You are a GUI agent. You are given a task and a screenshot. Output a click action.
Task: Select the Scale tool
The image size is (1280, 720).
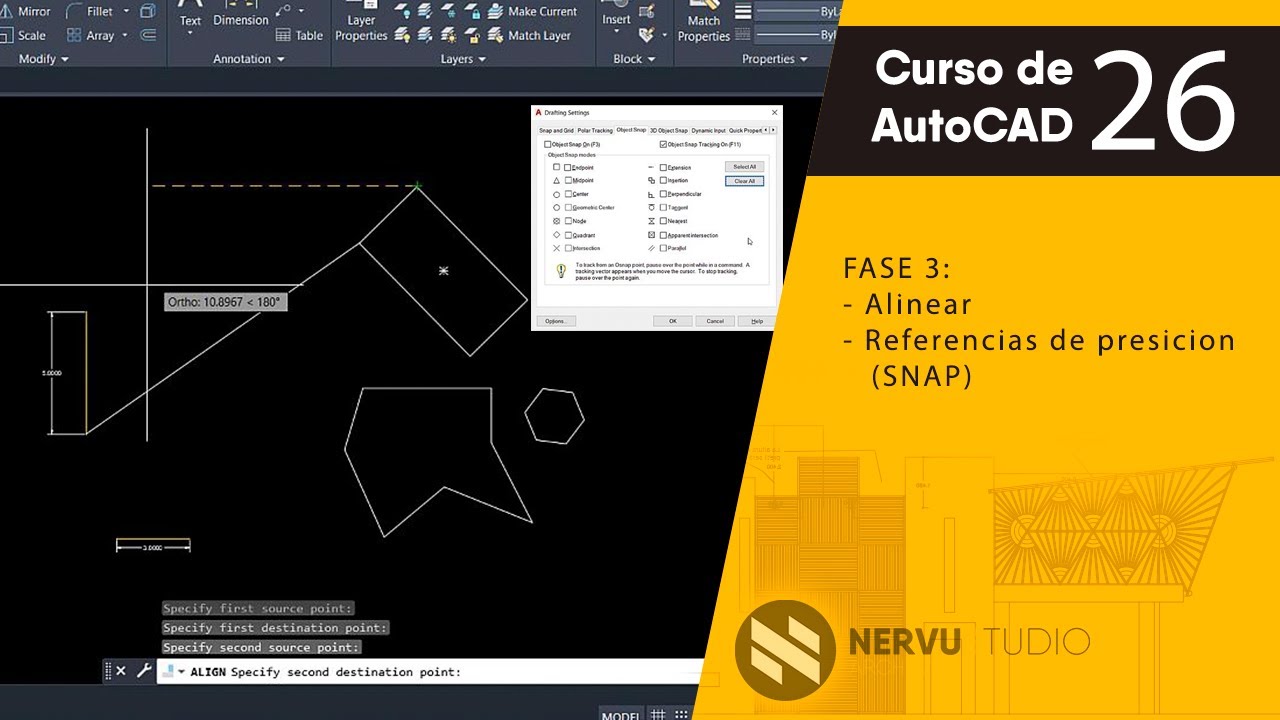click(24, 35)
